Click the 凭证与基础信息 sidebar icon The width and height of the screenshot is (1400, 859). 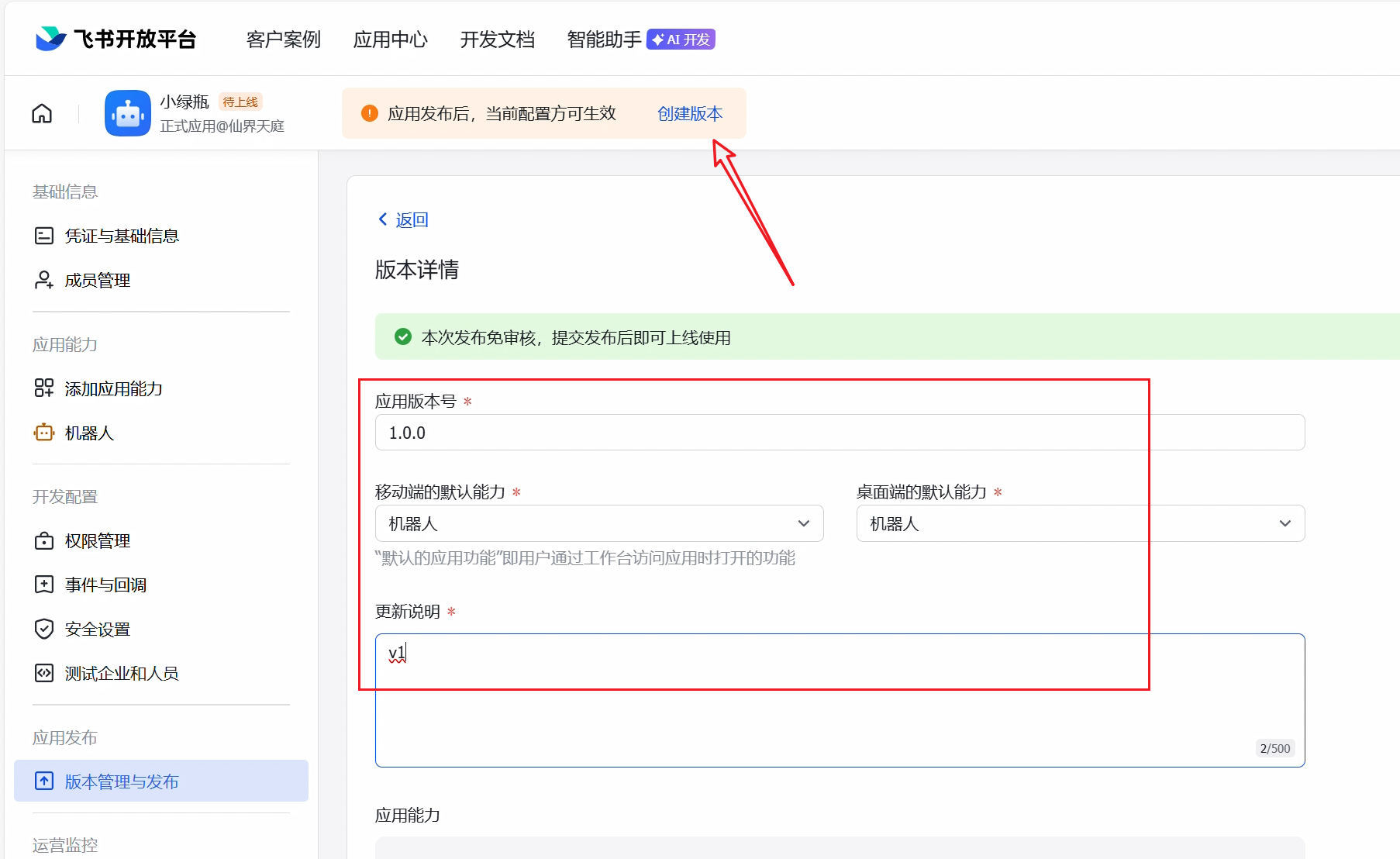pyautogui.click(x=44, y=236)
